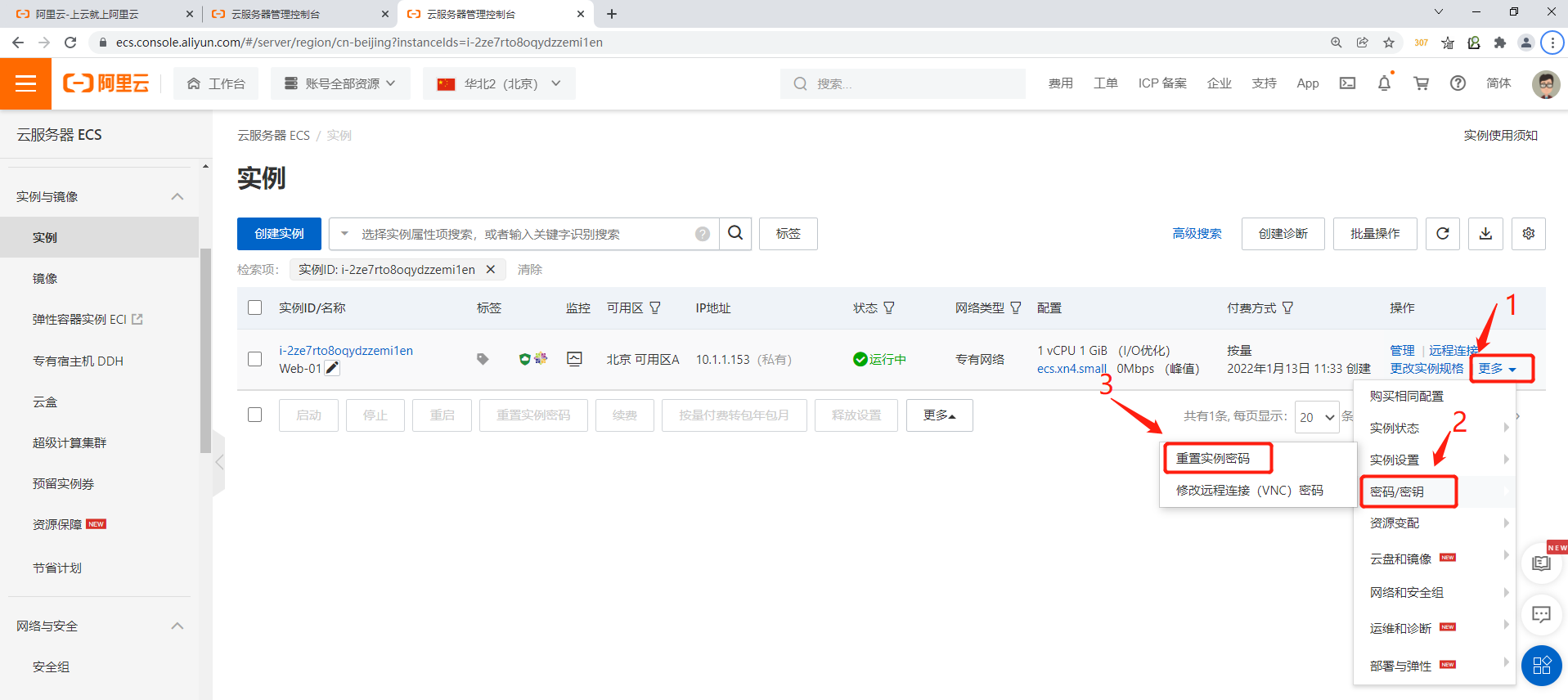Image resolution: width=1568 pixels, height=700 pixels.
Task: Open the documentation book icon with NEW badge
Action: [1541, 563]
